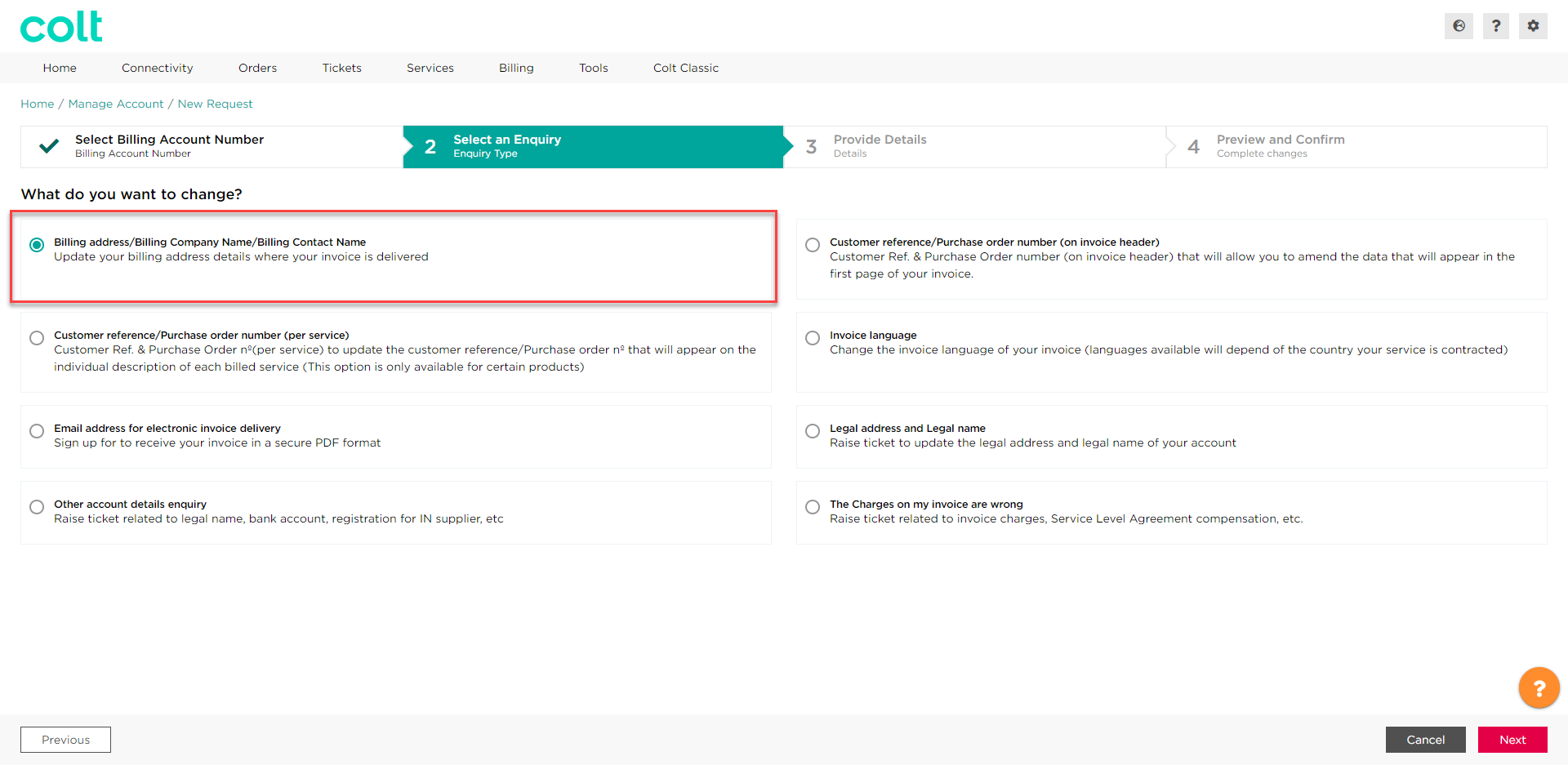Screen dimensions: 1568x765
Task: Click the orange floating help bubble
Action: (x=1539, y=688)
